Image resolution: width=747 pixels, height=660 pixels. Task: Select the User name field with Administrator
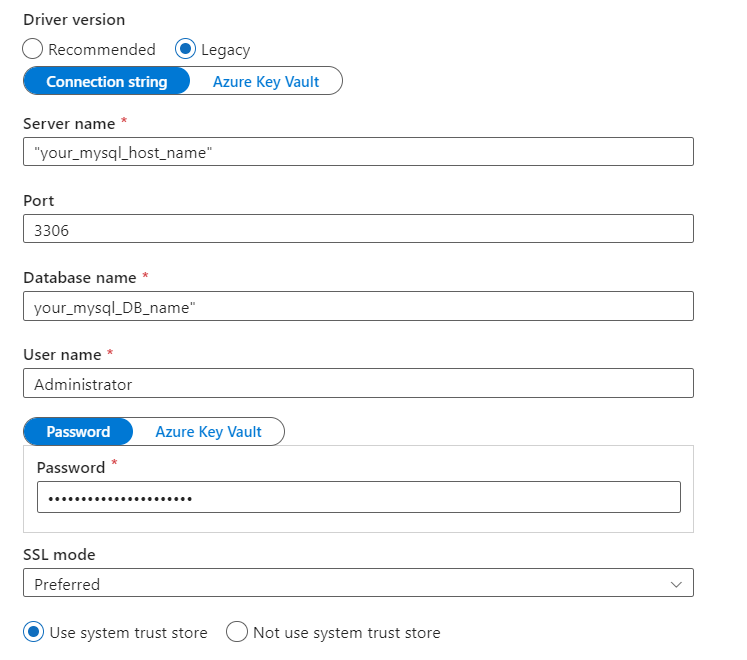point(357,383)
